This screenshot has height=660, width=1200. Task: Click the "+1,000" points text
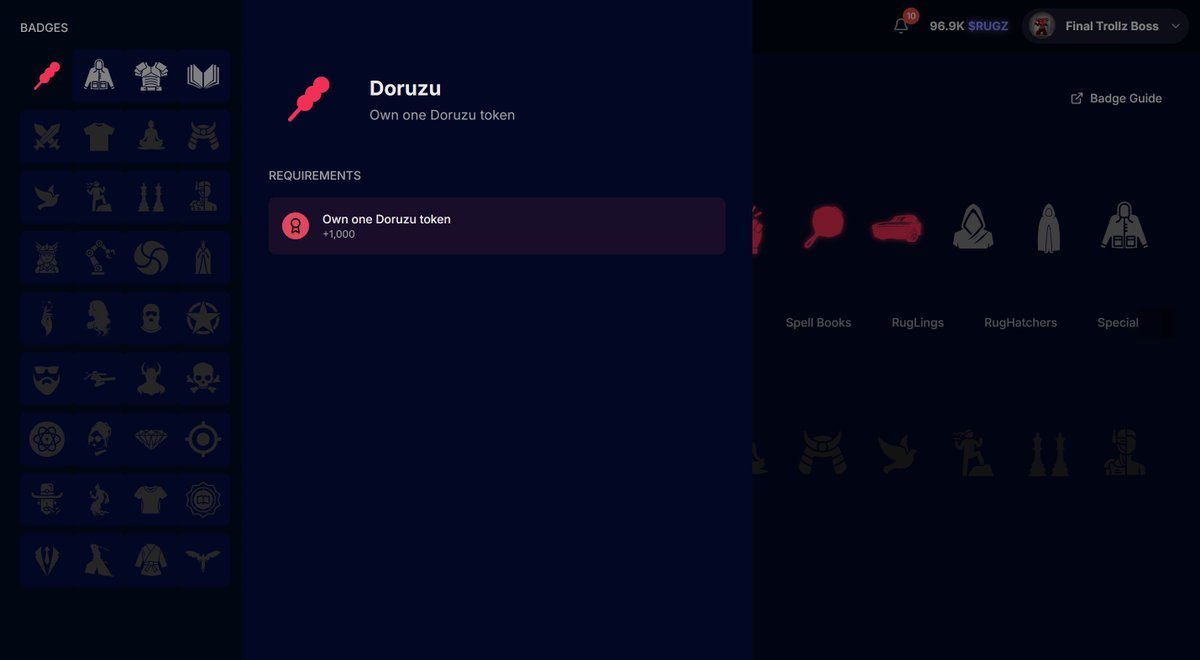point(339,235)
